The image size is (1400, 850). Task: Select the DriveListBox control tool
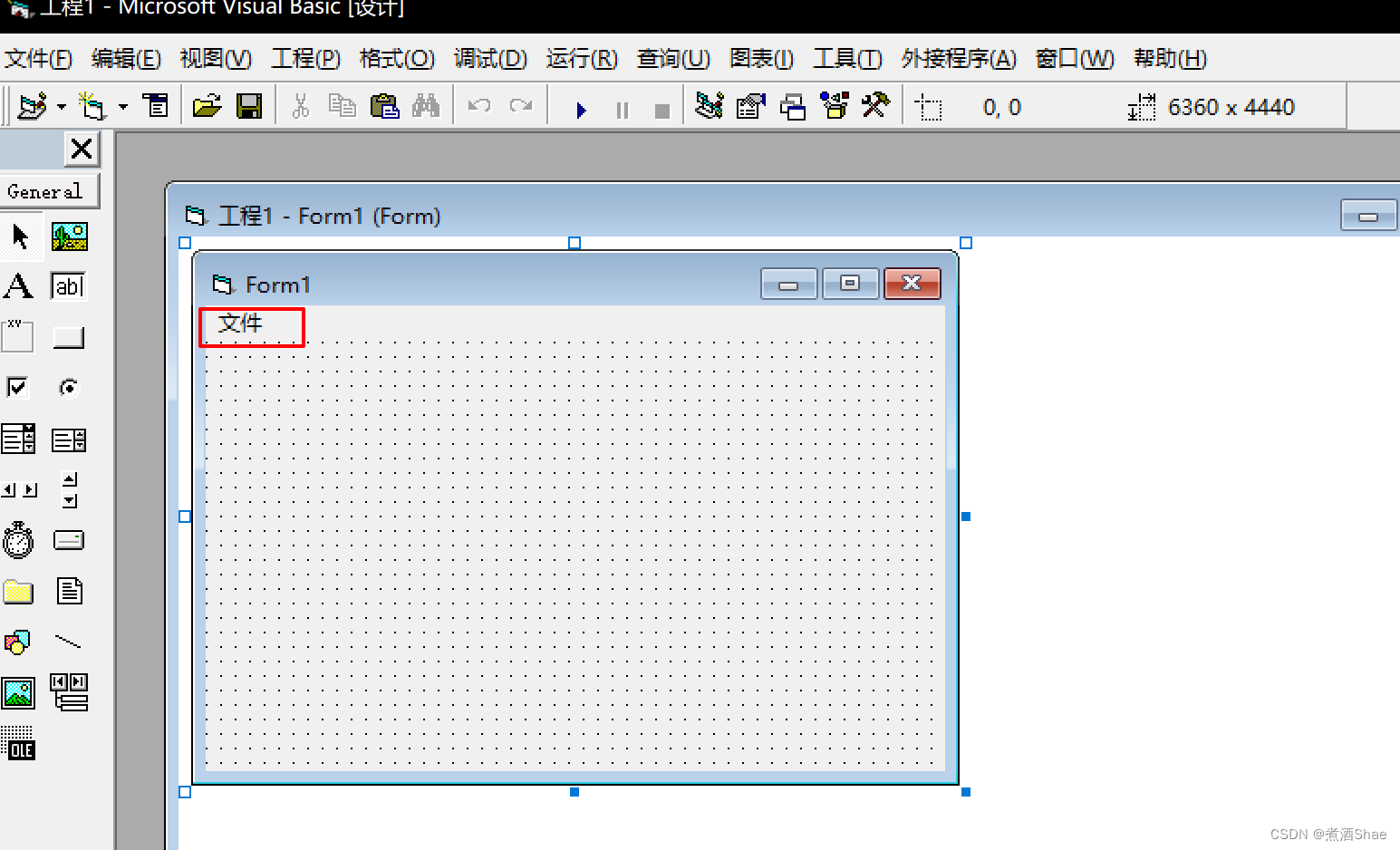(69, 541)
